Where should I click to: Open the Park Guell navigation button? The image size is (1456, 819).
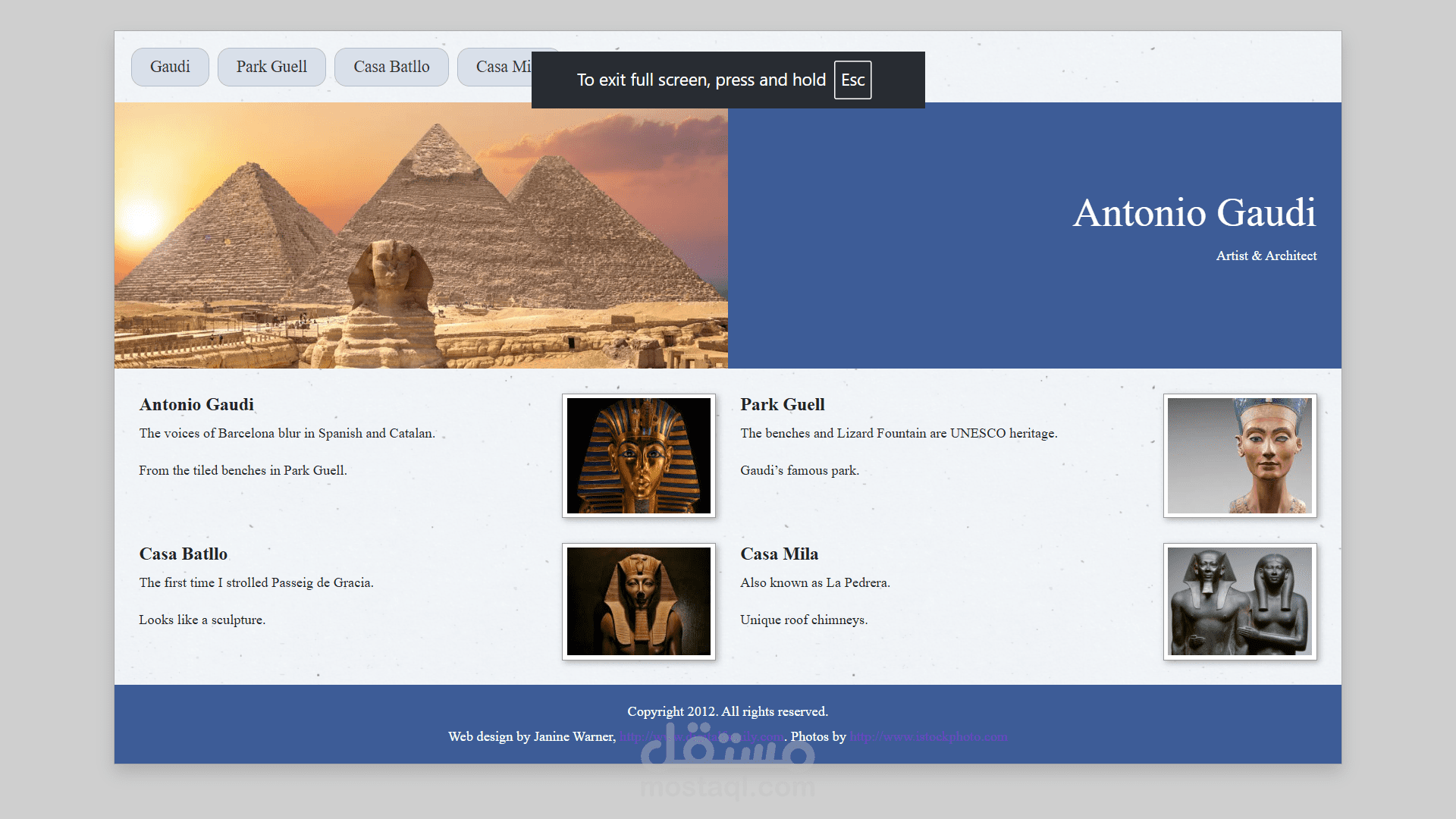(x=271, y=67)
